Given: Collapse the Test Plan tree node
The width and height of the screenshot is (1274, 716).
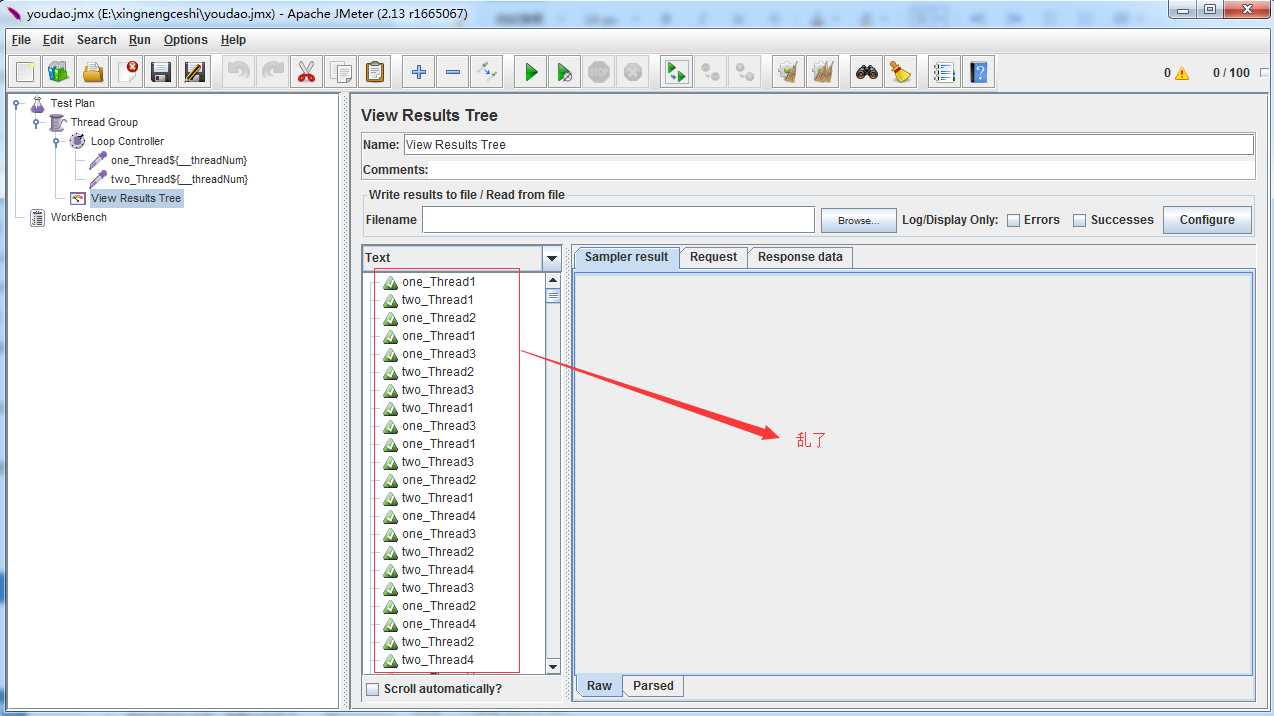Looking at the screenshot, I should coord(17,103).
